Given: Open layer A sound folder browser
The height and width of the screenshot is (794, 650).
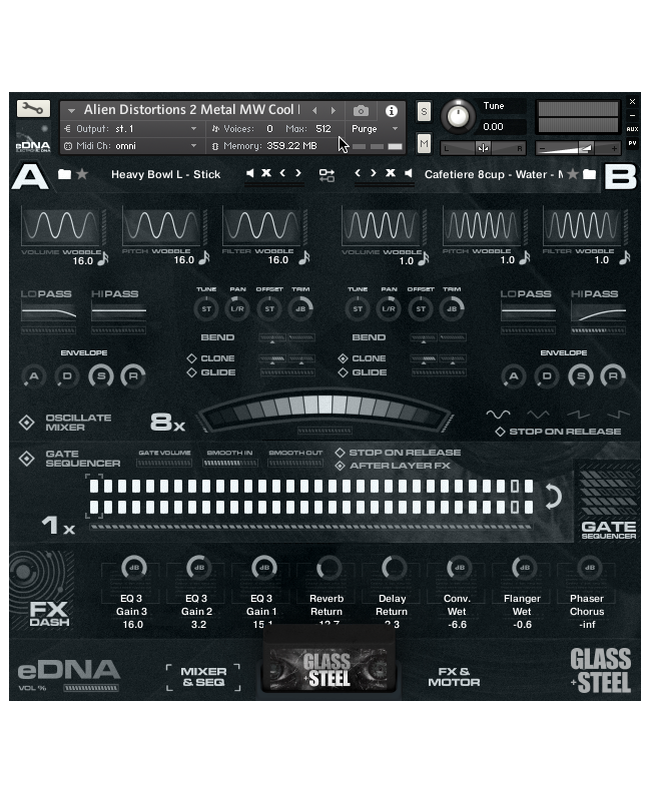Looking at the screenshot, I should [64, 174].
